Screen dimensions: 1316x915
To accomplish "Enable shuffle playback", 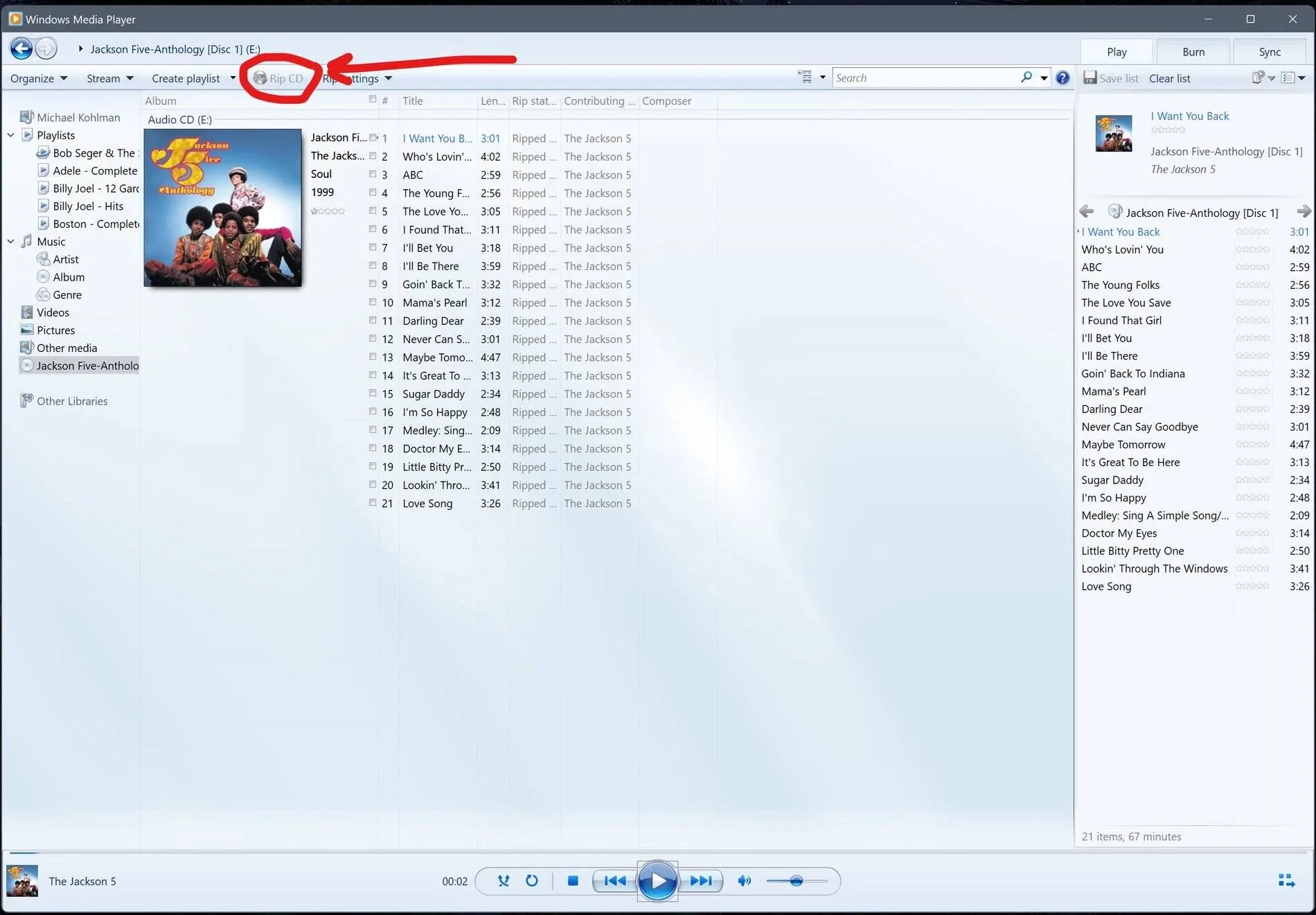I will (x=504, y=880).
